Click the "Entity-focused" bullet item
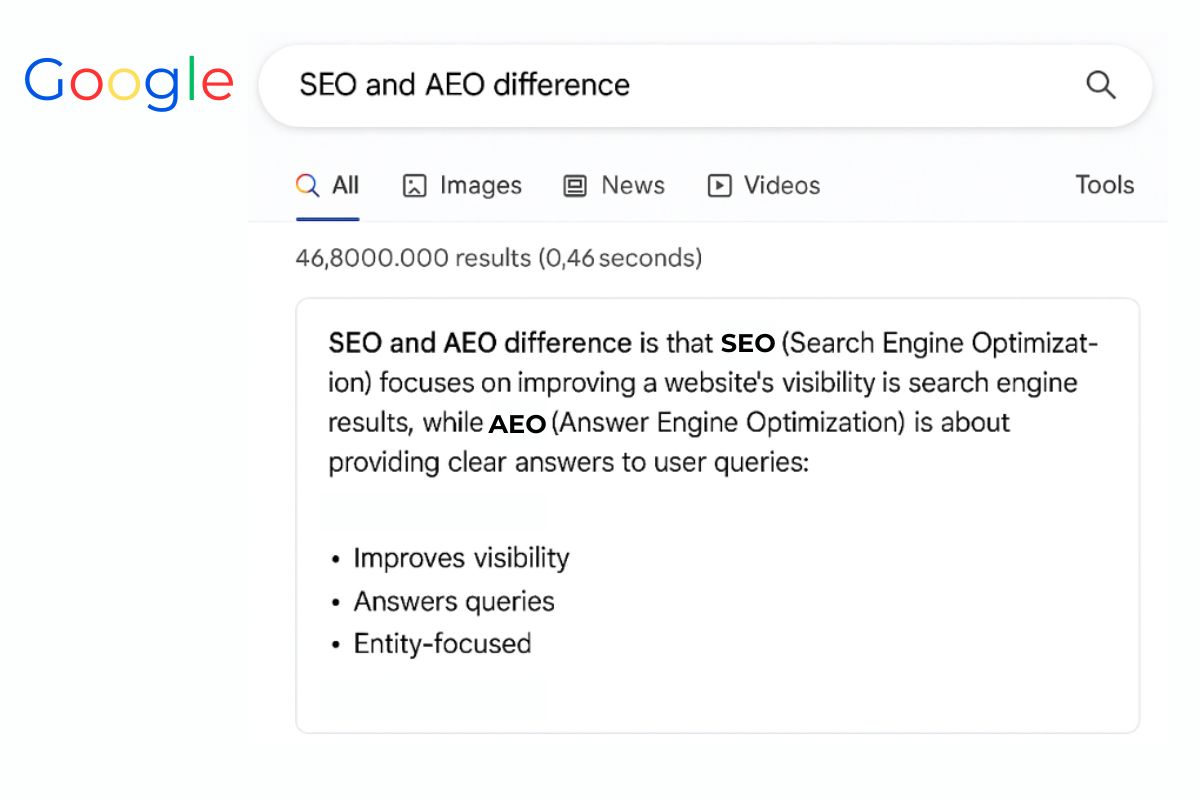Screen dimensions: 1200x800 442,644
